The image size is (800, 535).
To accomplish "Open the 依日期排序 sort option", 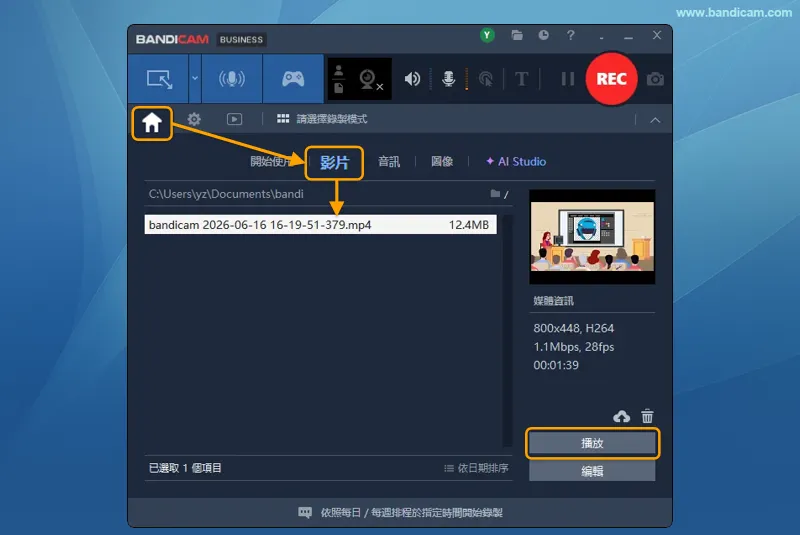I will pos(477,468).
